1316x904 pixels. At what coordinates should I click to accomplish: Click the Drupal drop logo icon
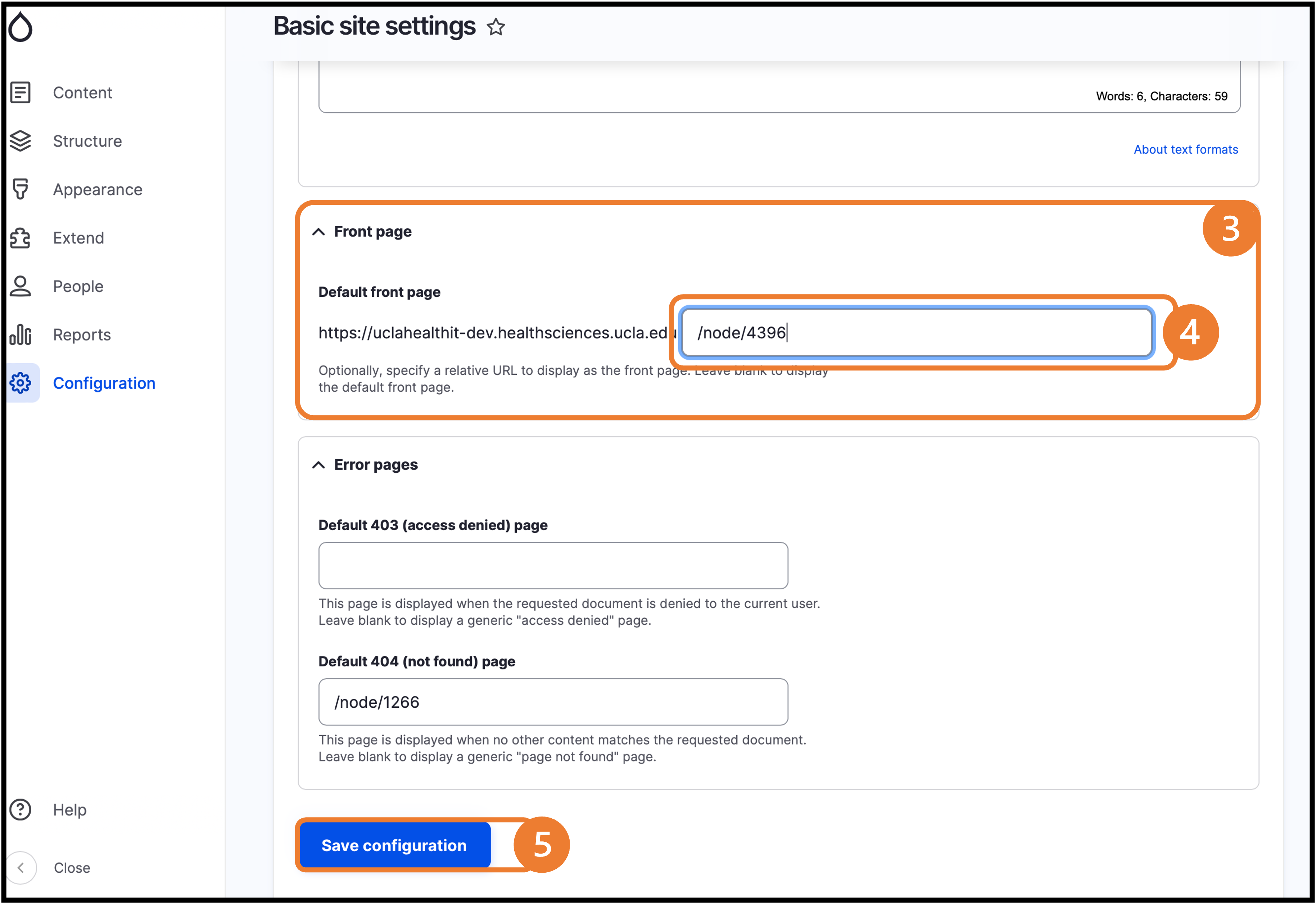tap(21, 27)
